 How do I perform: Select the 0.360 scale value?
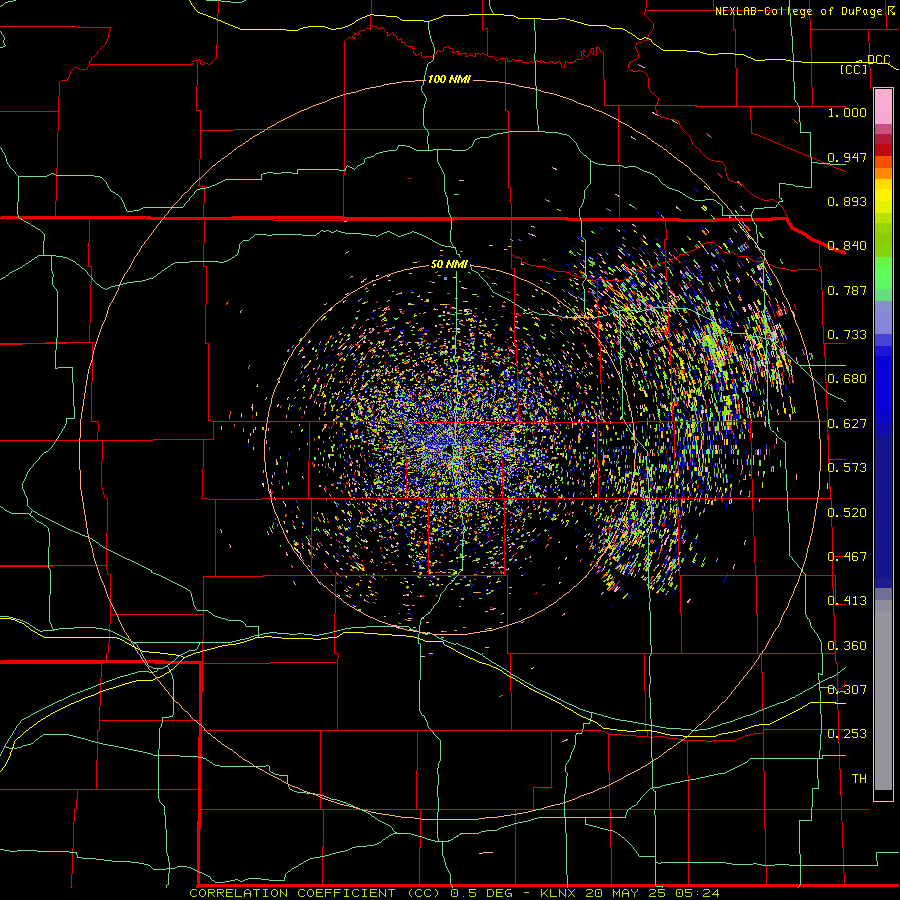[847, 646]
